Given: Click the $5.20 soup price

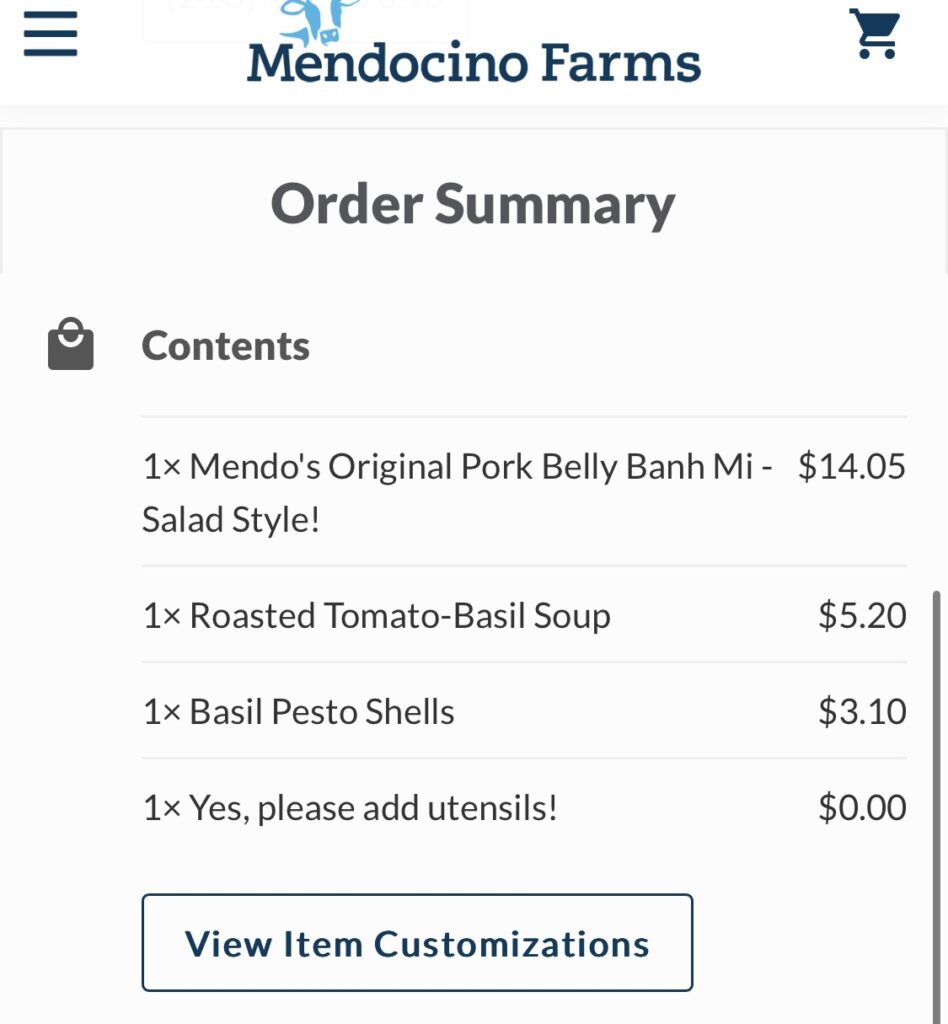Looking at the screenshot, I should click(862, 615).
